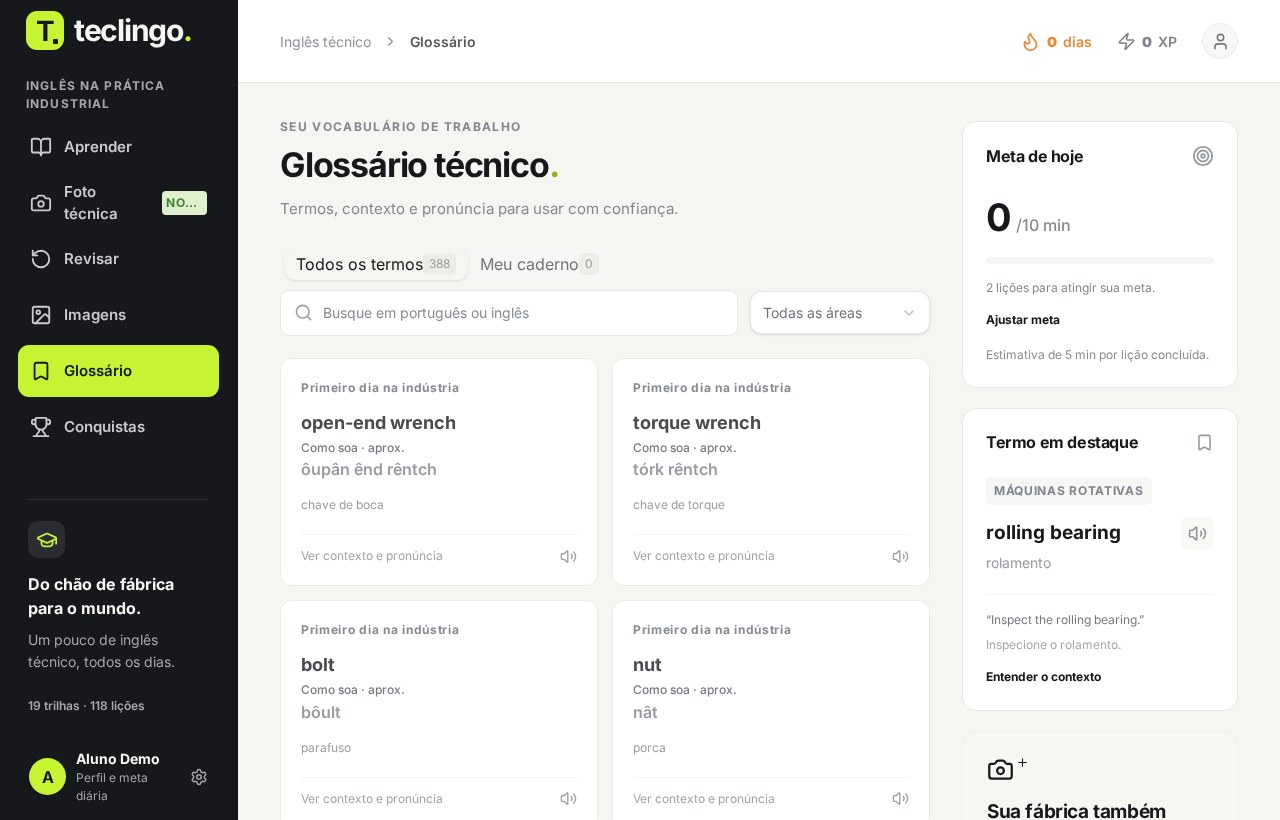Click the search magnifier icon
The image size is (1280, 820).
click(304, 313)
